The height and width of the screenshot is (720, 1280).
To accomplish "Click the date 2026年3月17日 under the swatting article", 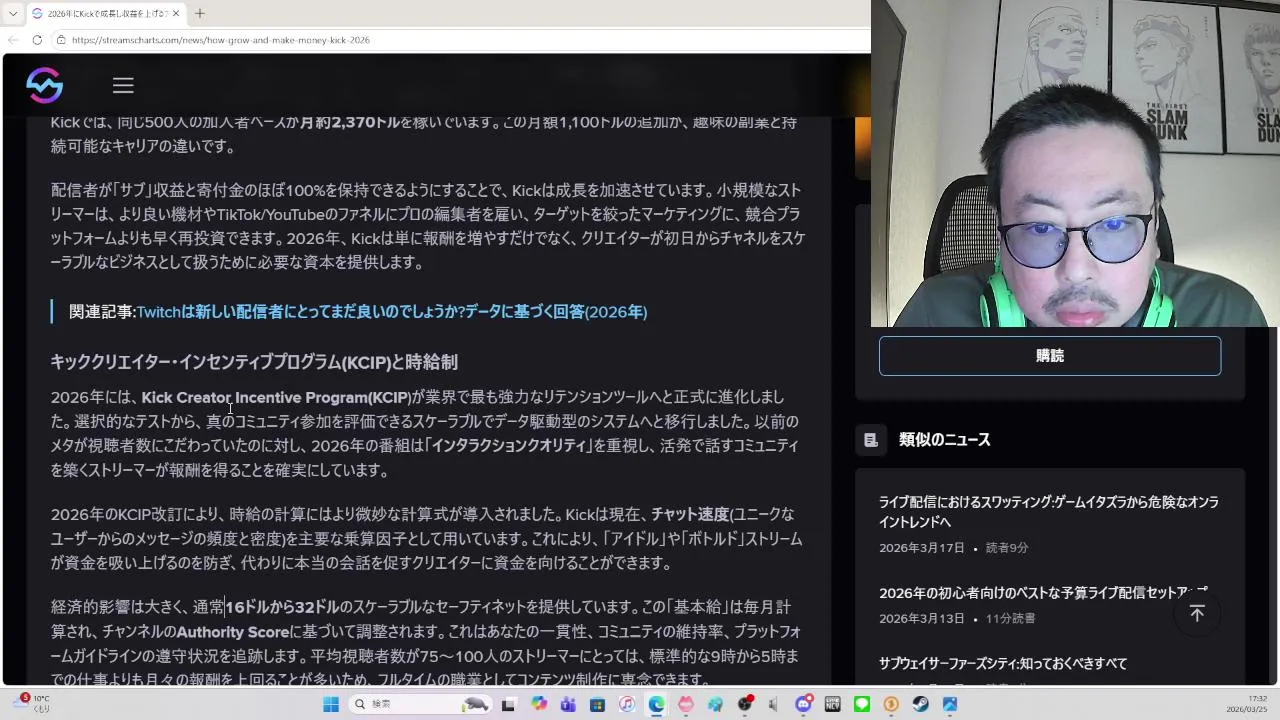I will 922,548.
